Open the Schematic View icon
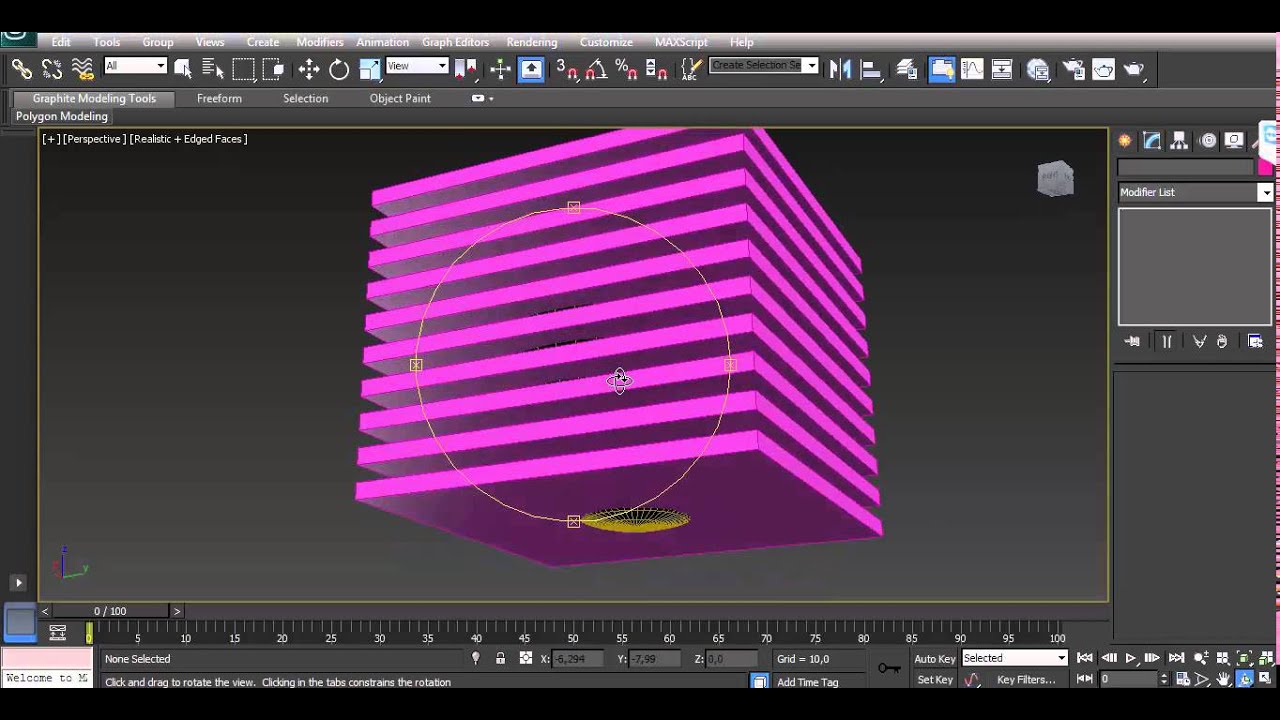This screenshot has height=720, width=1280. (x=1002, y=69)
